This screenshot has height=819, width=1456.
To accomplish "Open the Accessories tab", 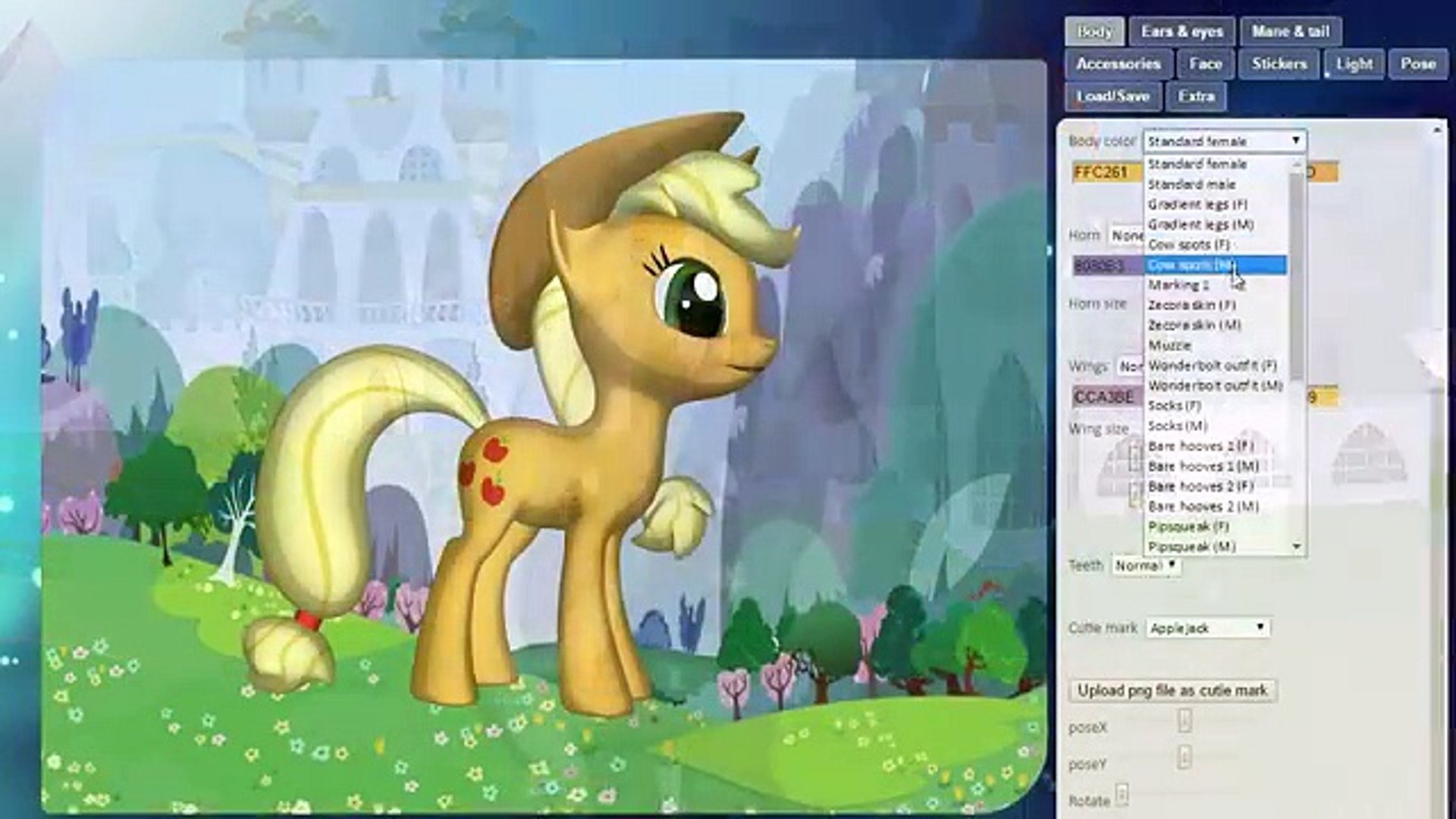I will (1118, 64).
